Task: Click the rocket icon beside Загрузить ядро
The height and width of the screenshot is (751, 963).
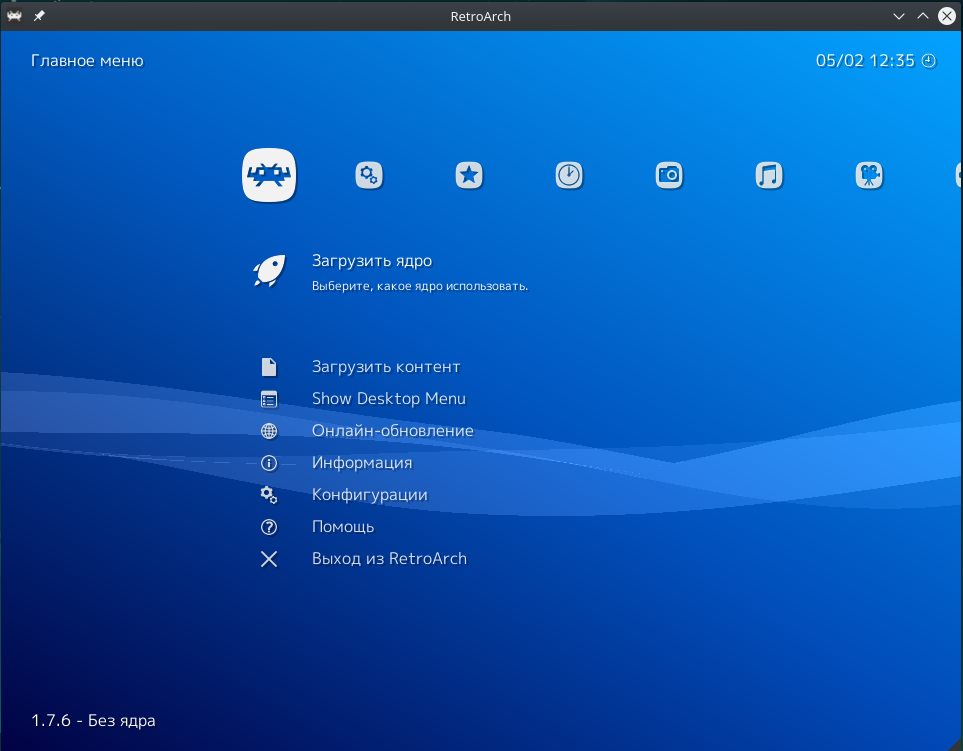Action: click(268, 270)
